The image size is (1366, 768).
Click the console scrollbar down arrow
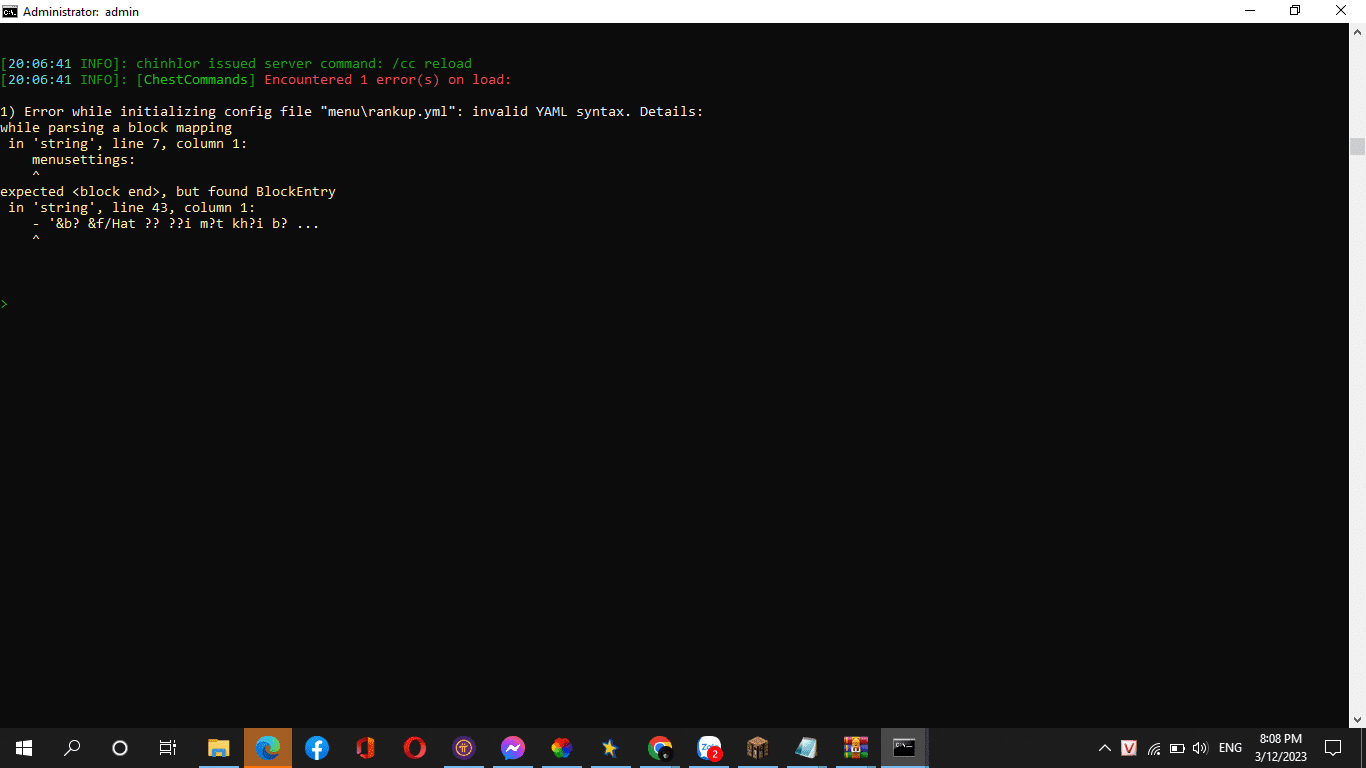coord(1357,719)
